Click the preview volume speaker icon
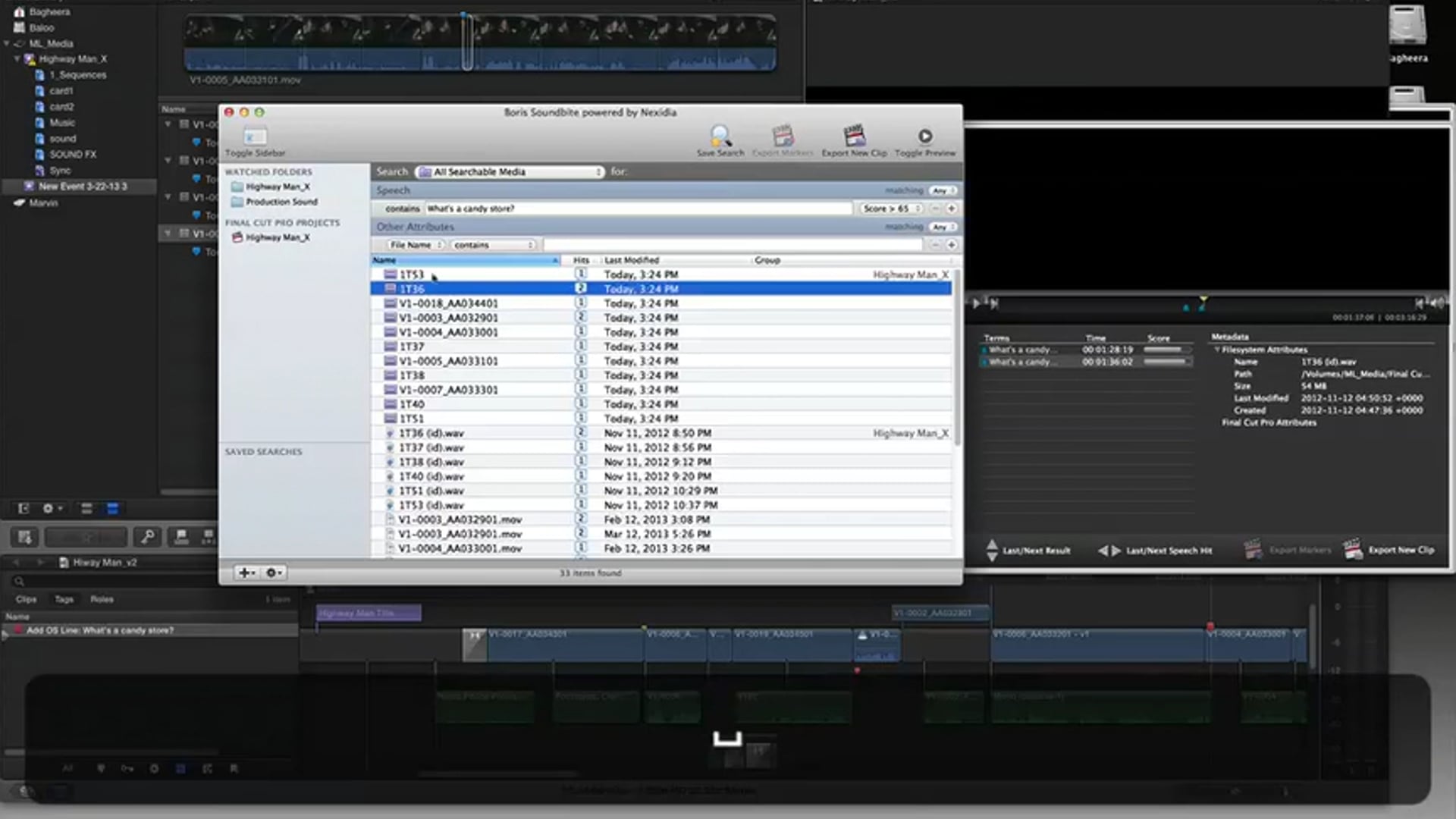 coord(1438,303)
